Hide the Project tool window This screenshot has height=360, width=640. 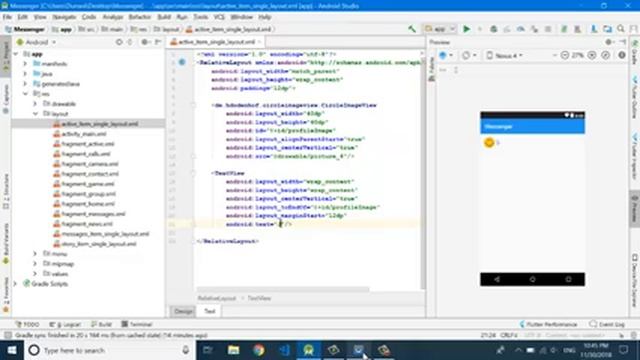click(x=158, y=42)
